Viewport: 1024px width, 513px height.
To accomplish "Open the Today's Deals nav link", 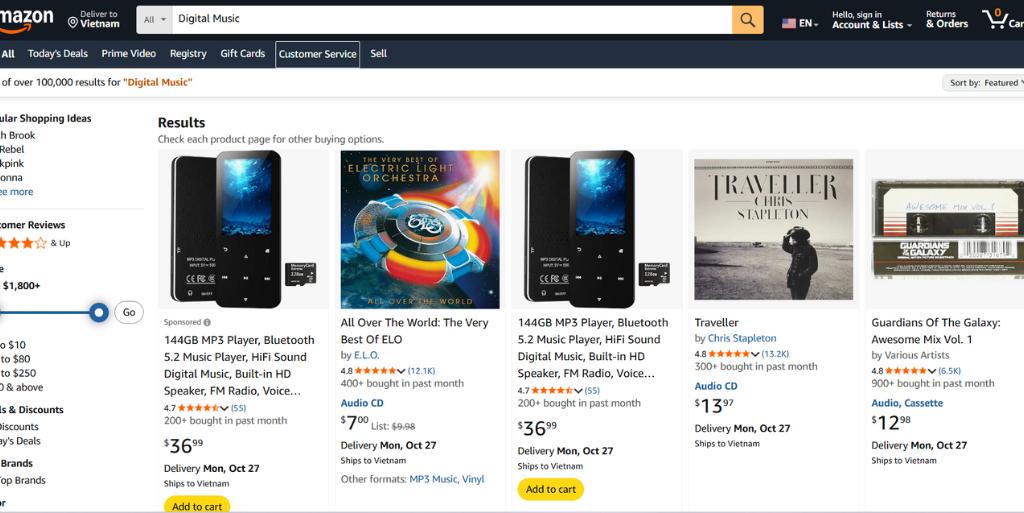I will pyautogui.click(x=58, y=54).
